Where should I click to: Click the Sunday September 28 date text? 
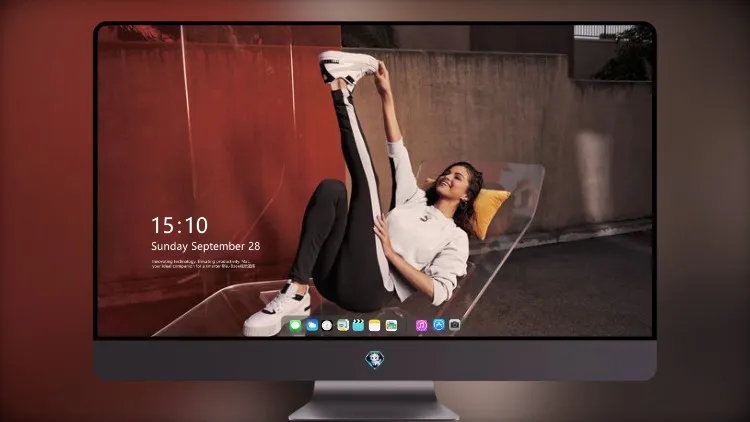click(206, 246)
